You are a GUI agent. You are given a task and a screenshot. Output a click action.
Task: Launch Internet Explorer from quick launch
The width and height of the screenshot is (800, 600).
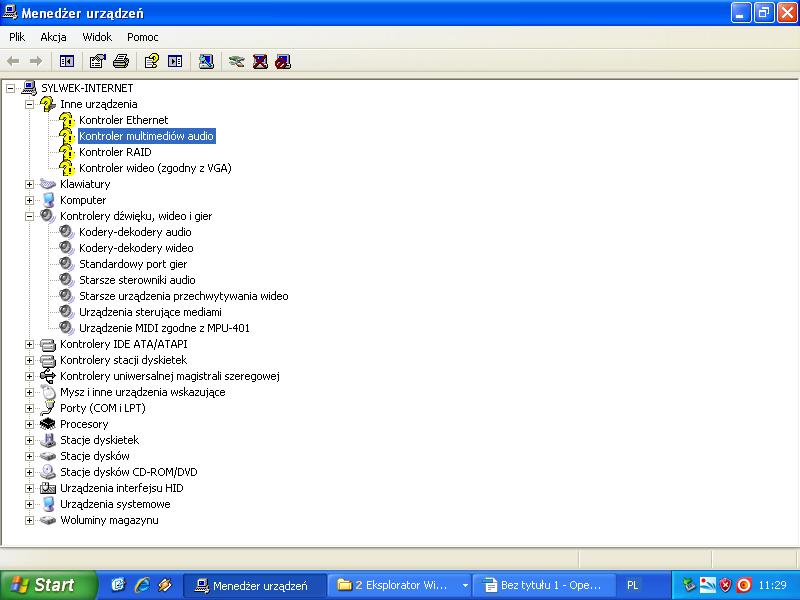coord(142,585)
